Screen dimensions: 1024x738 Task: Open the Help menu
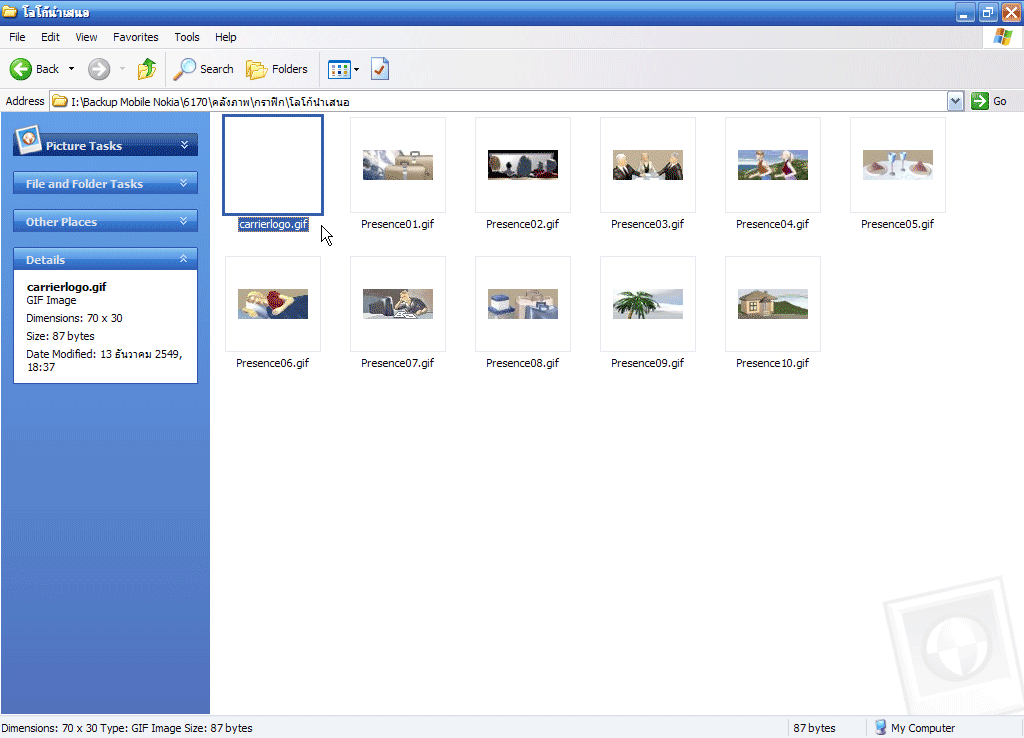(x=226, y=37)
